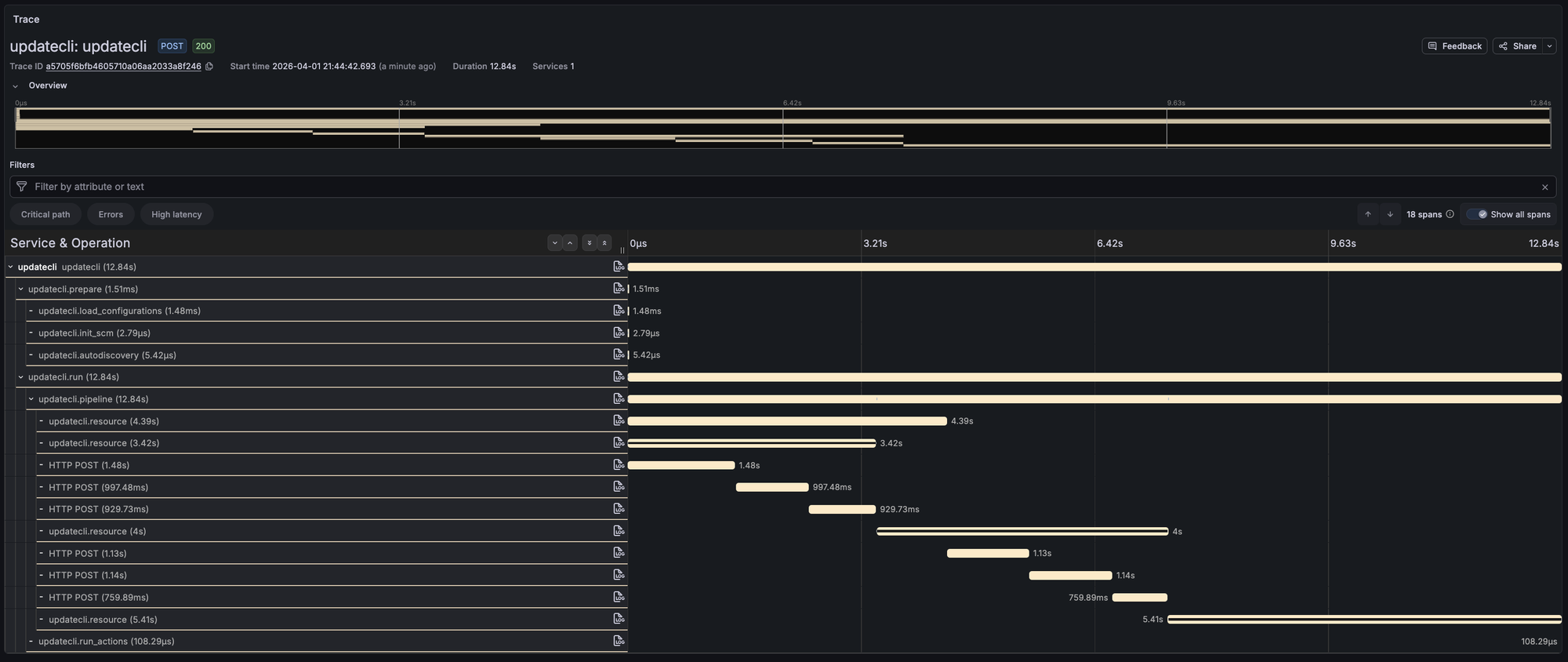The width and height of the screenshot is (1568, 662).
Task: Enable the Errors filter
Action: coord(111,214)
